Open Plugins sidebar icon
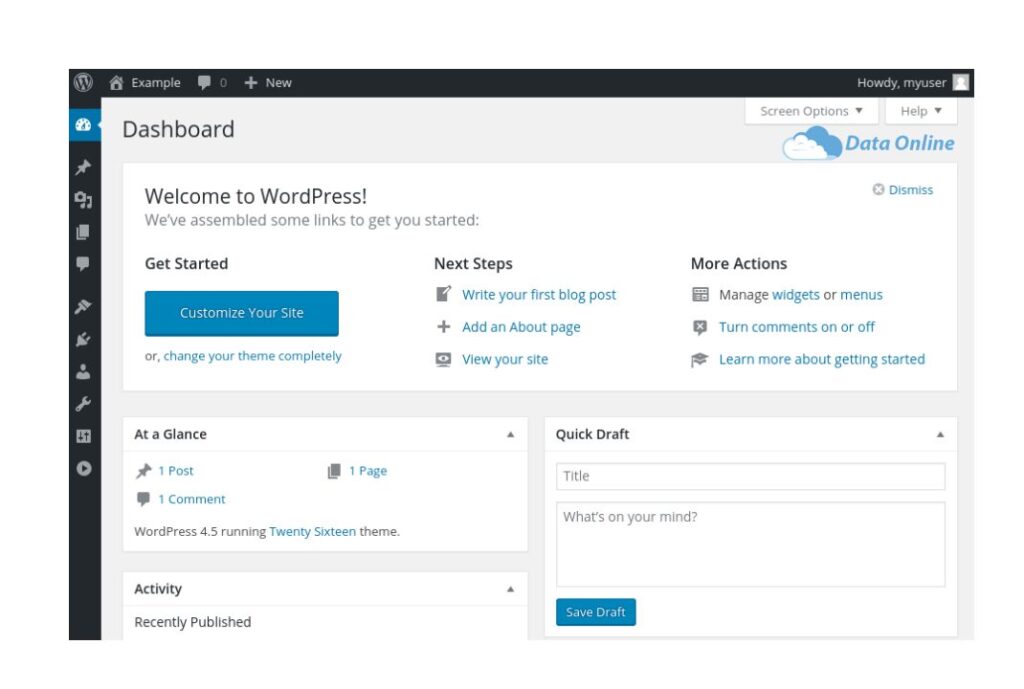The width and height of the screenshot is (1024, 689). click(83, 339)
